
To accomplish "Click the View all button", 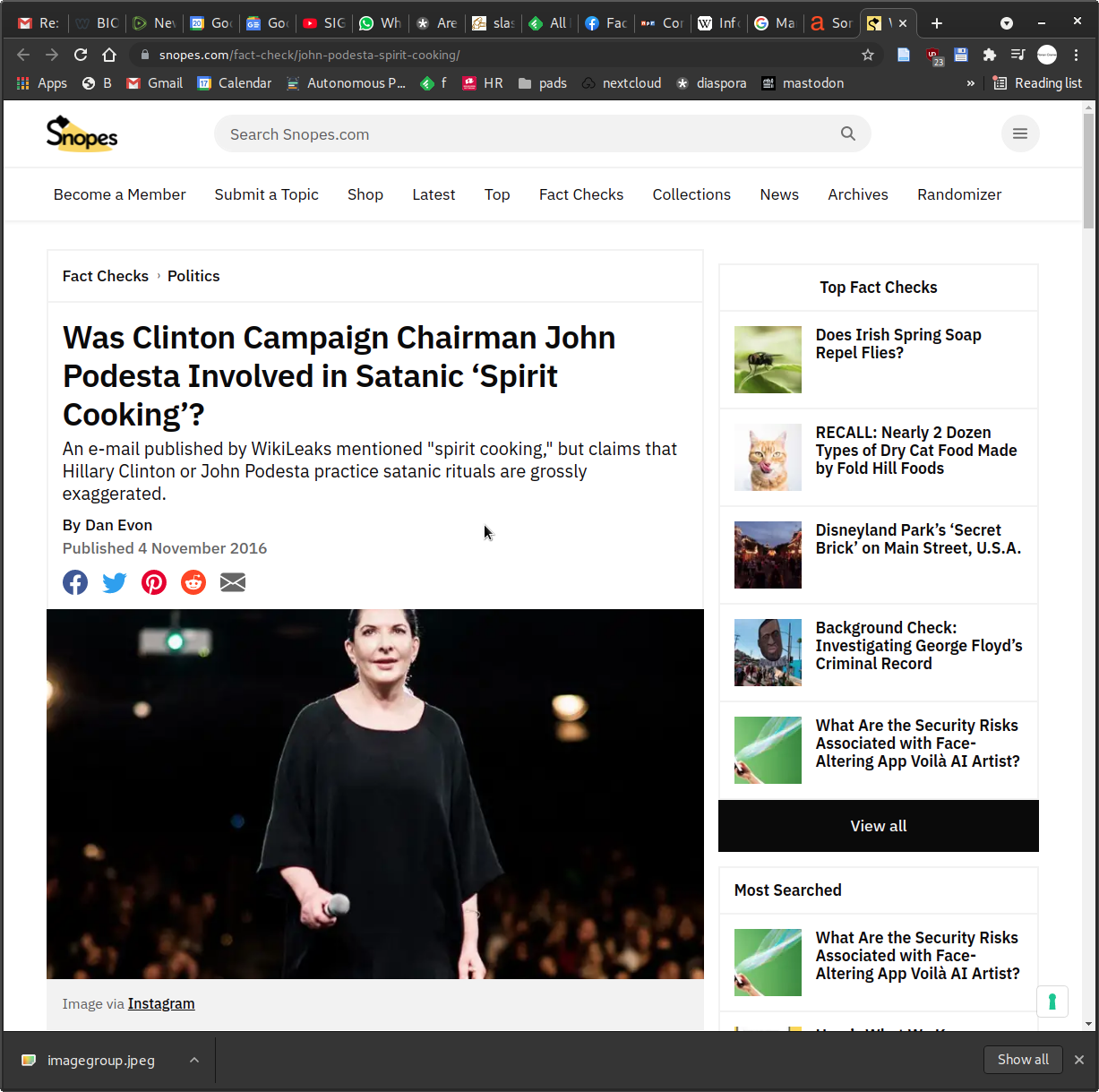I will pyautogui.click(x=878, y=826).
